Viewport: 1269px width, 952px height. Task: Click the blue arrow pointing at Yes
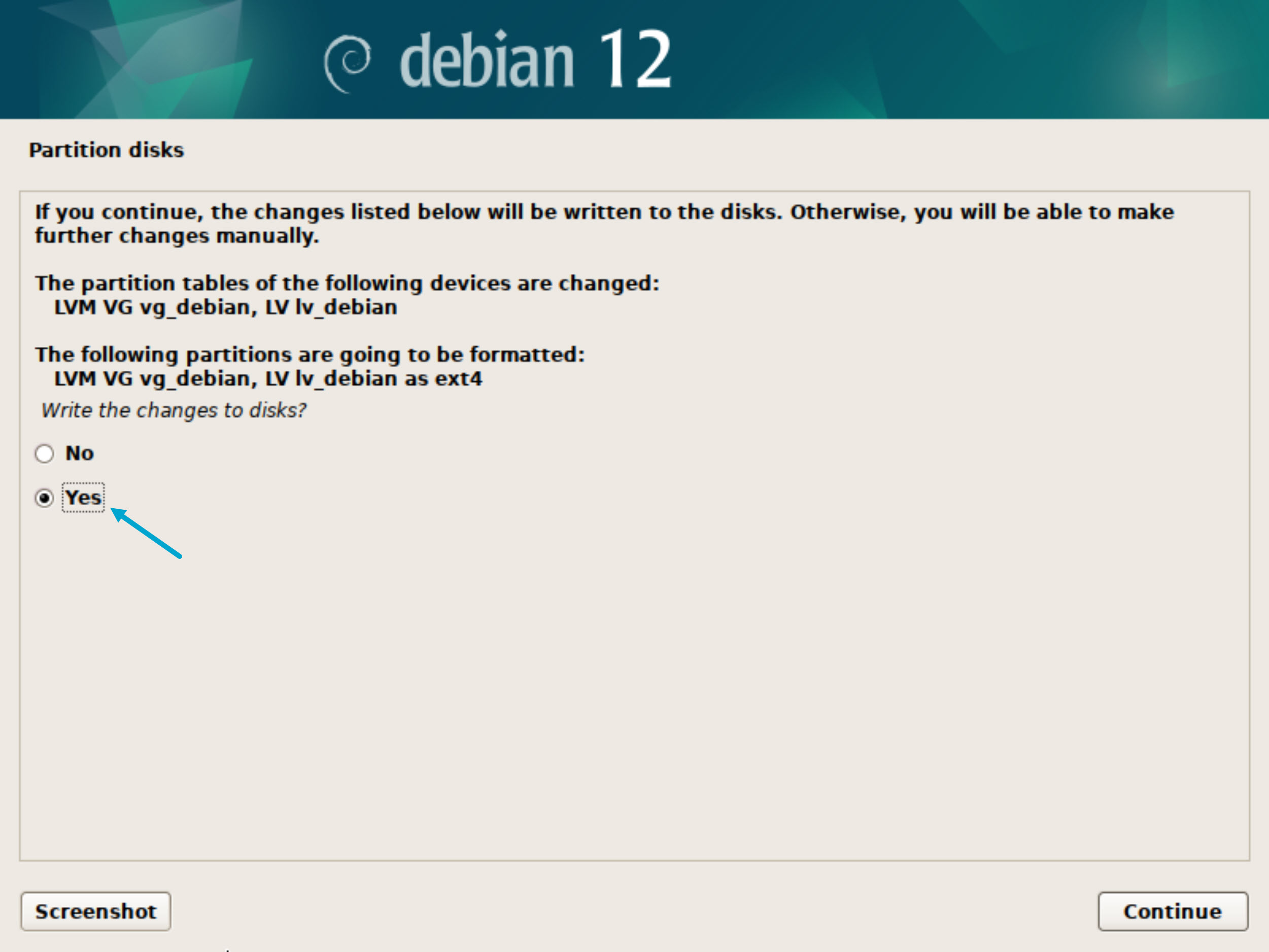point(146,532)
